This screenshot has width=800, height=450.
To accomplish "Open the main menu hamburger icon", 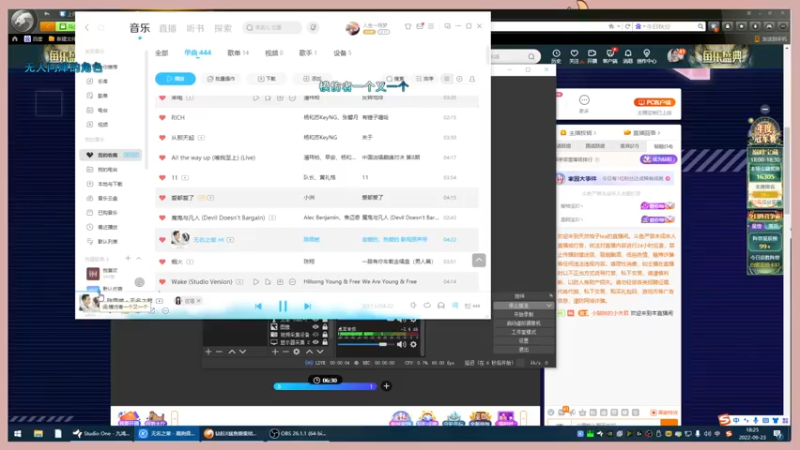I will [x=431, y=26].
